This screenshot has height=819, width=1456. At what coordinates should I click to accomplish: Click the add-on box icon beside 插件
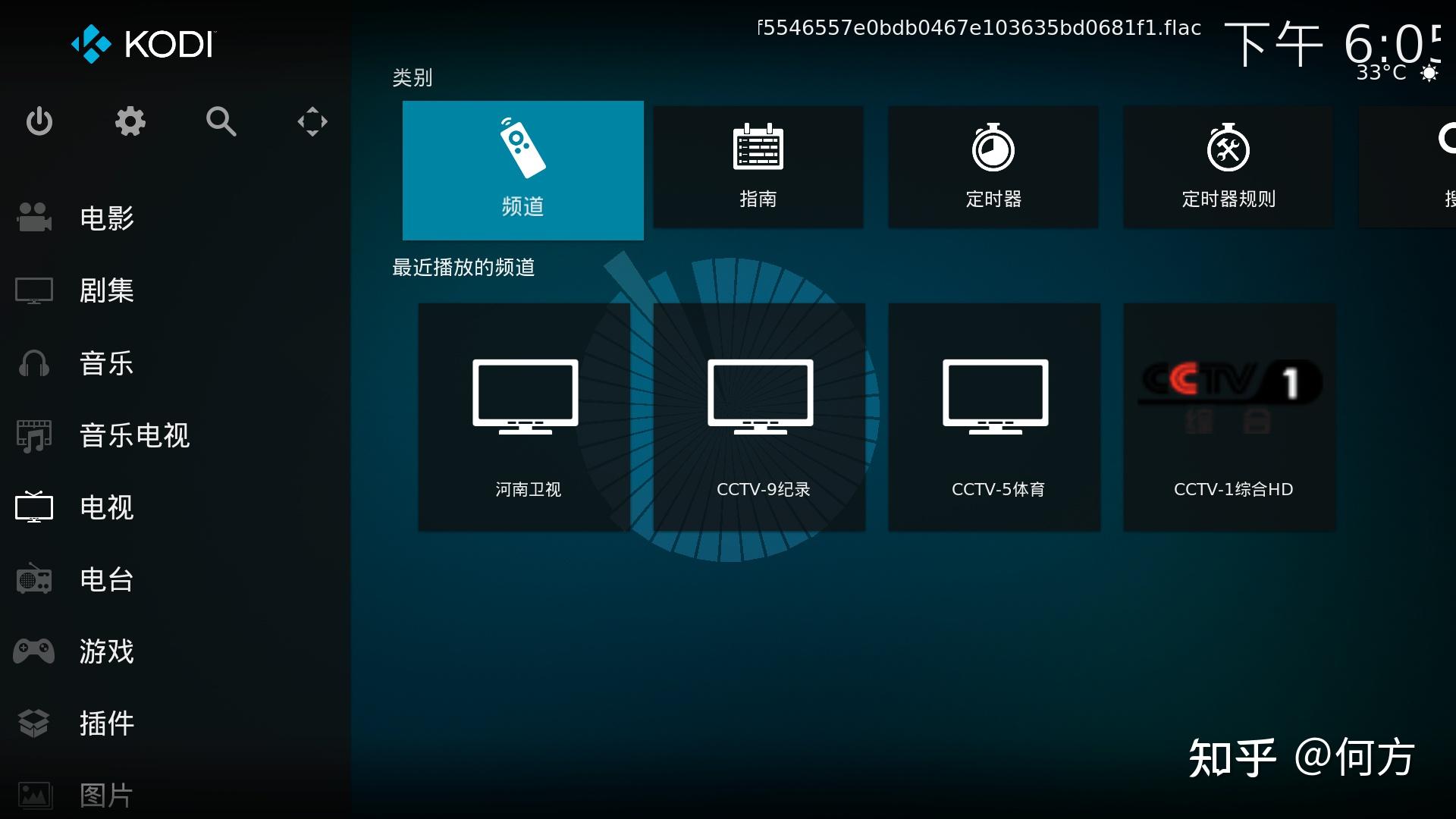pos(34,723)
